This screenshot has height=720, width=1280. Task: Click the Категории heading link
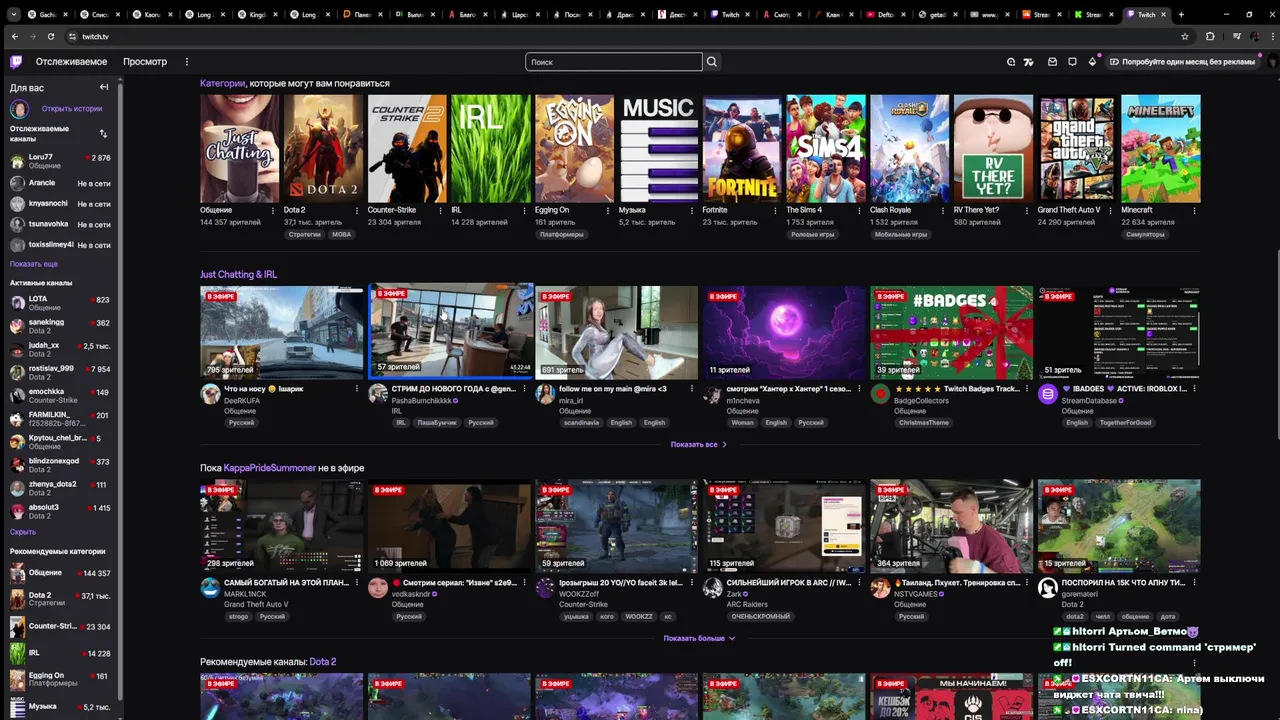click(x=222, y=83)
